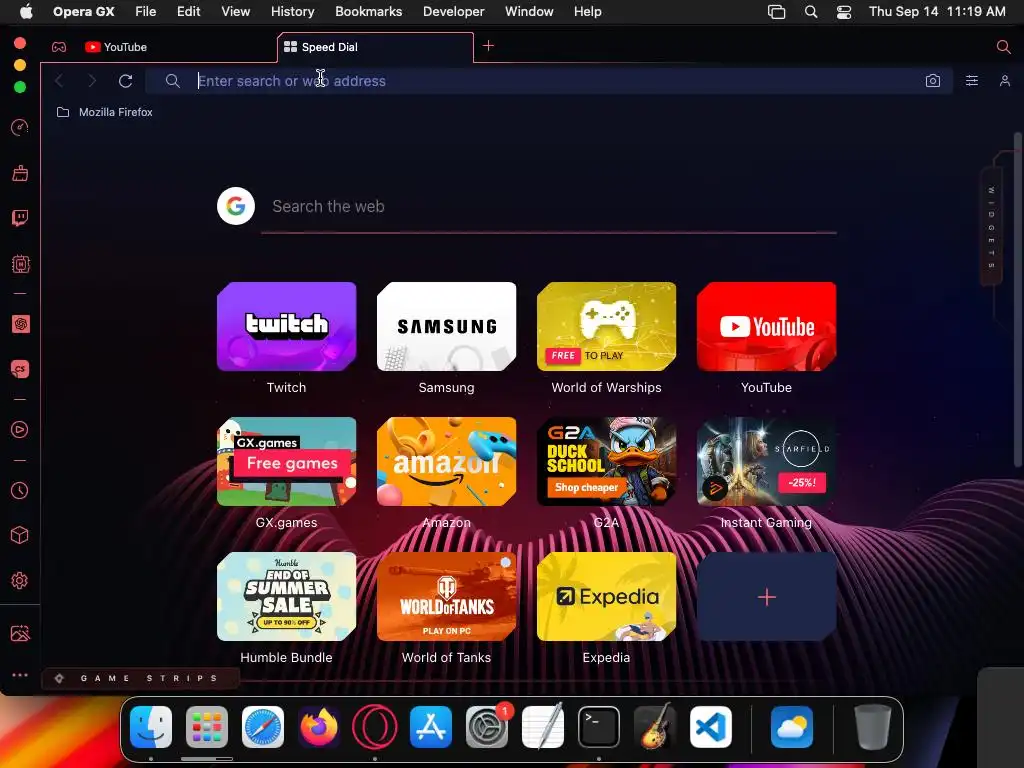Viewport: 1024px width, 768px height.
Task: Open the World of Tanks tile
Action: click(x=447, y=597)
